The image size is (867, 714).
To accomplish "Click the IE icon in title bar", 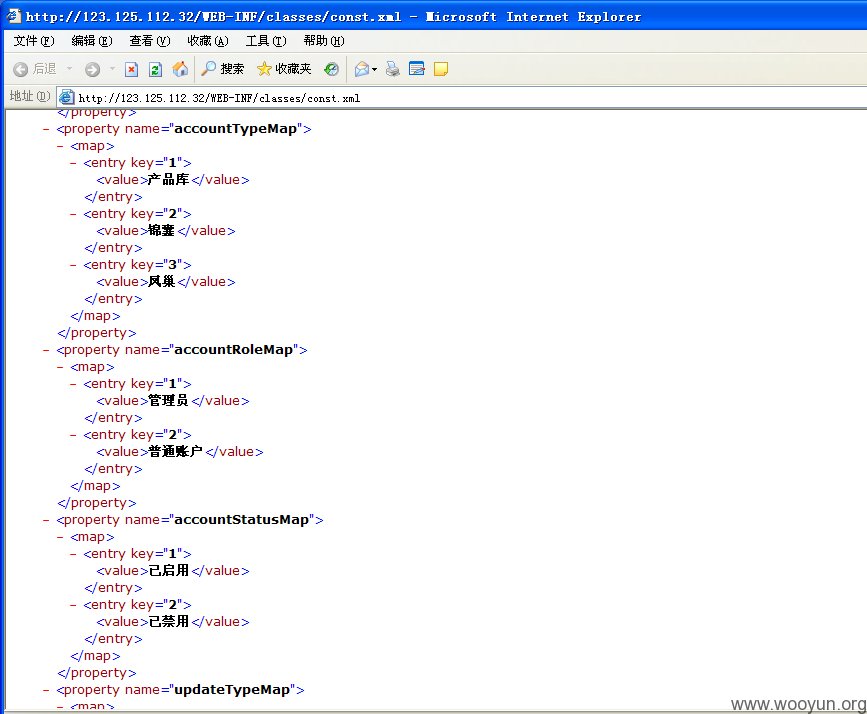I will [x=14, y=16].
